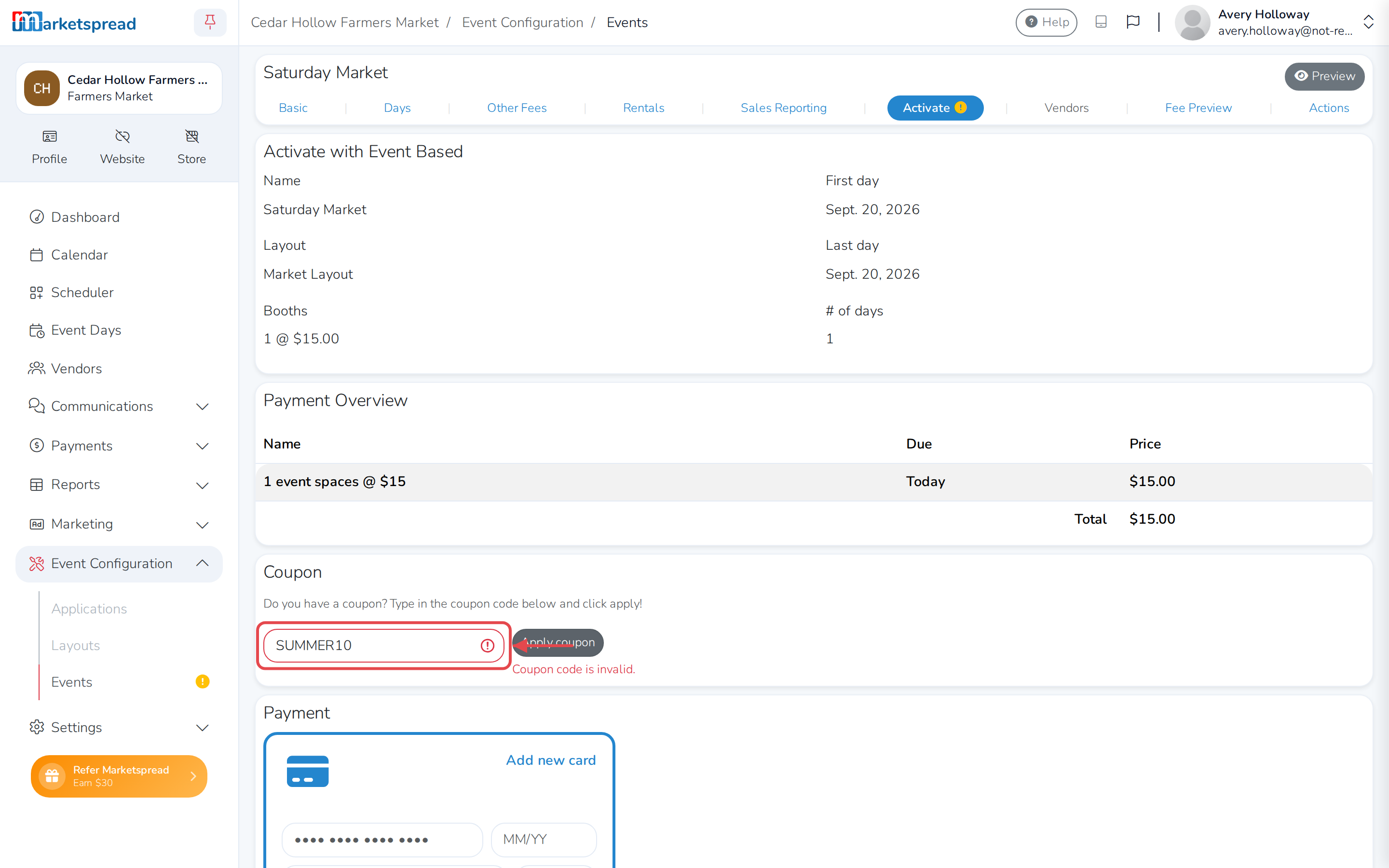Click the coupon field error icon
The image size is (1389, 868).
click(x=487, y=645)
